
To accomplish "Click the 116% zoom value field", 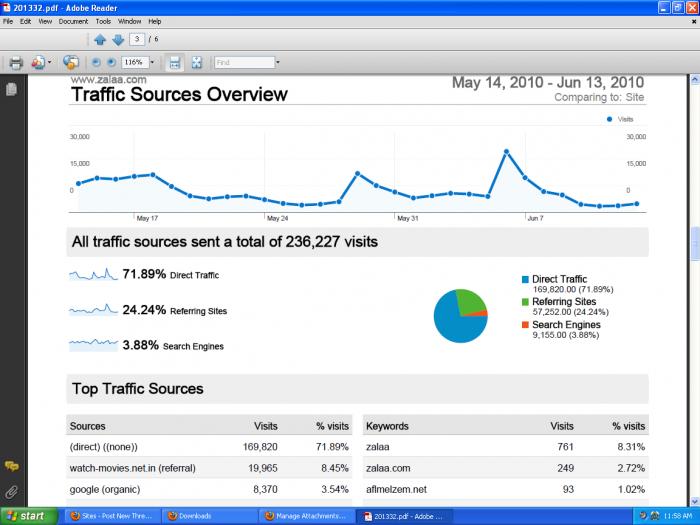I will 134,62.
